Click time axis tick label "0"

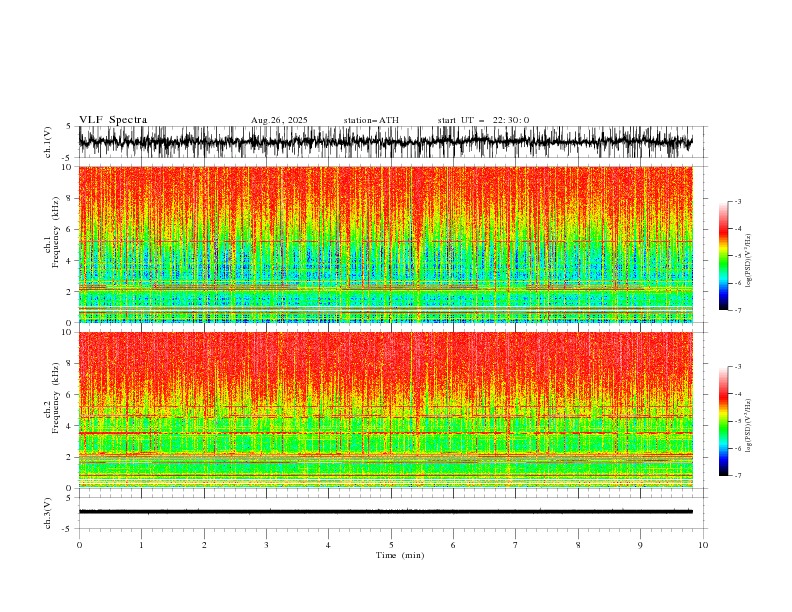point(79,545)
